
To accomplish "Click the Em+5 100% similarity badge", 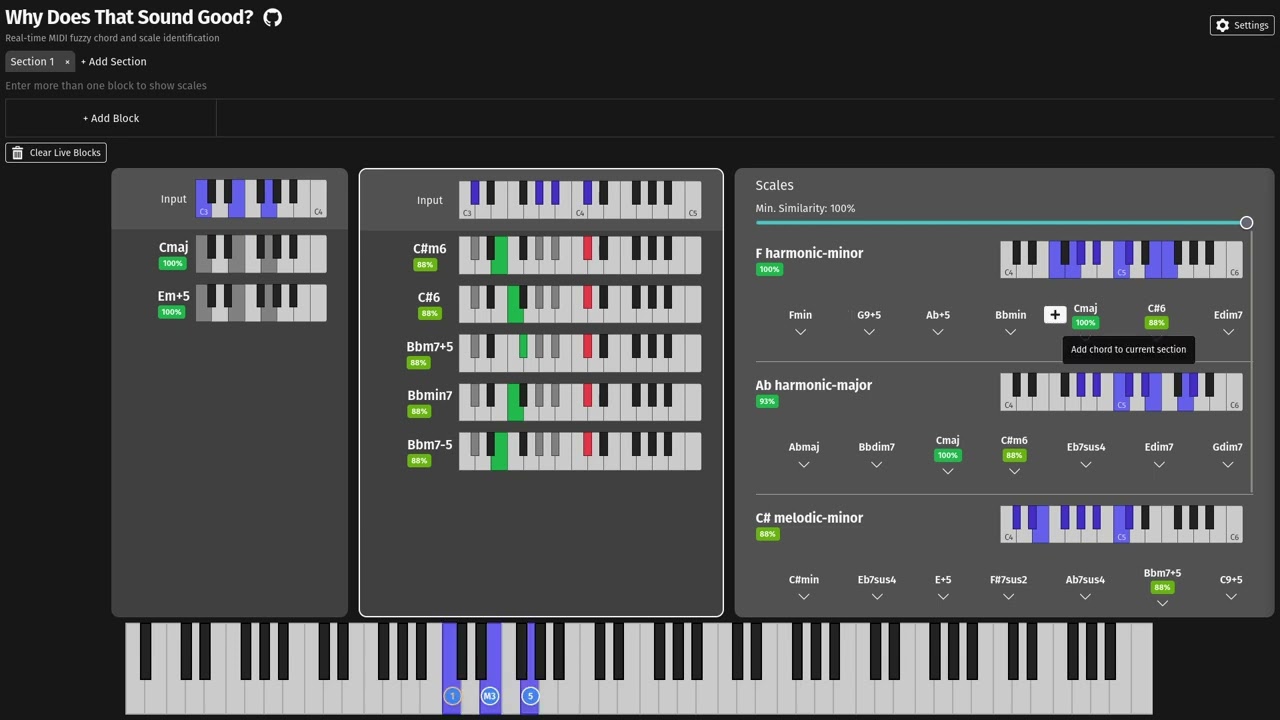I will (172, 312).
